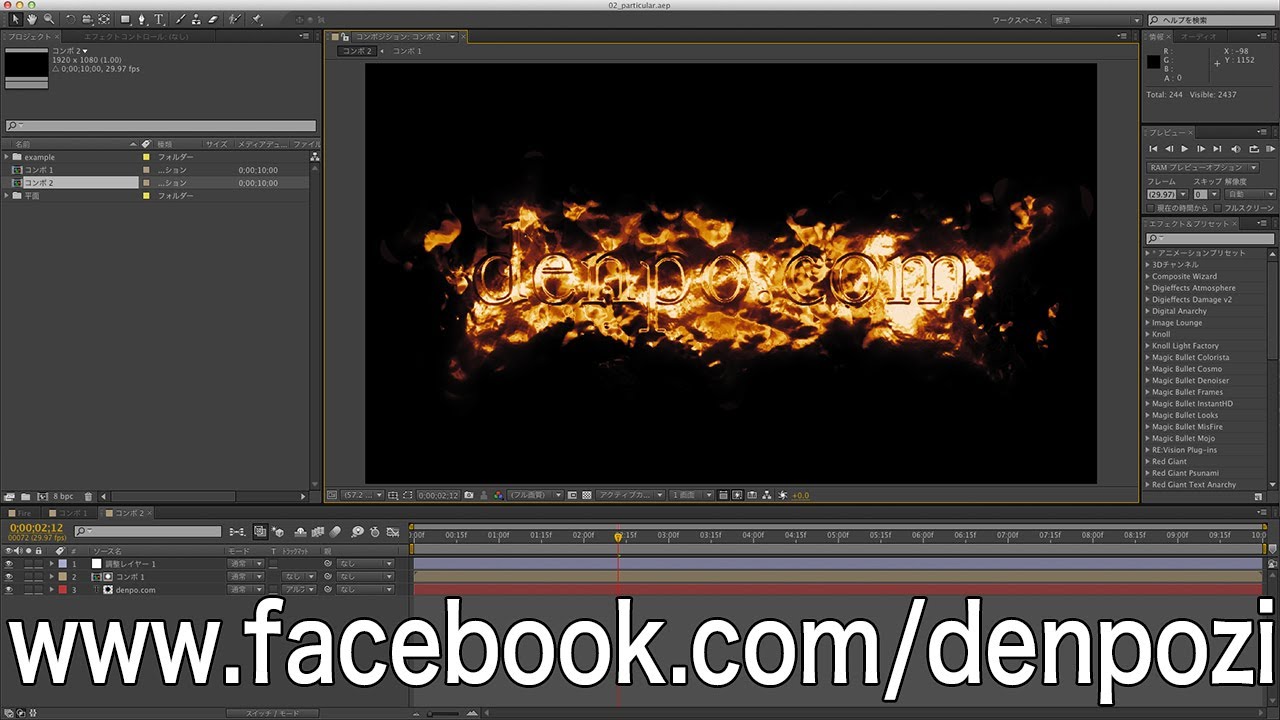Image resolution: width=1280 pixels, height=720 pixels.
Task: Open the comp mini-flowchart icon in timeline
Action: point(237,532)
